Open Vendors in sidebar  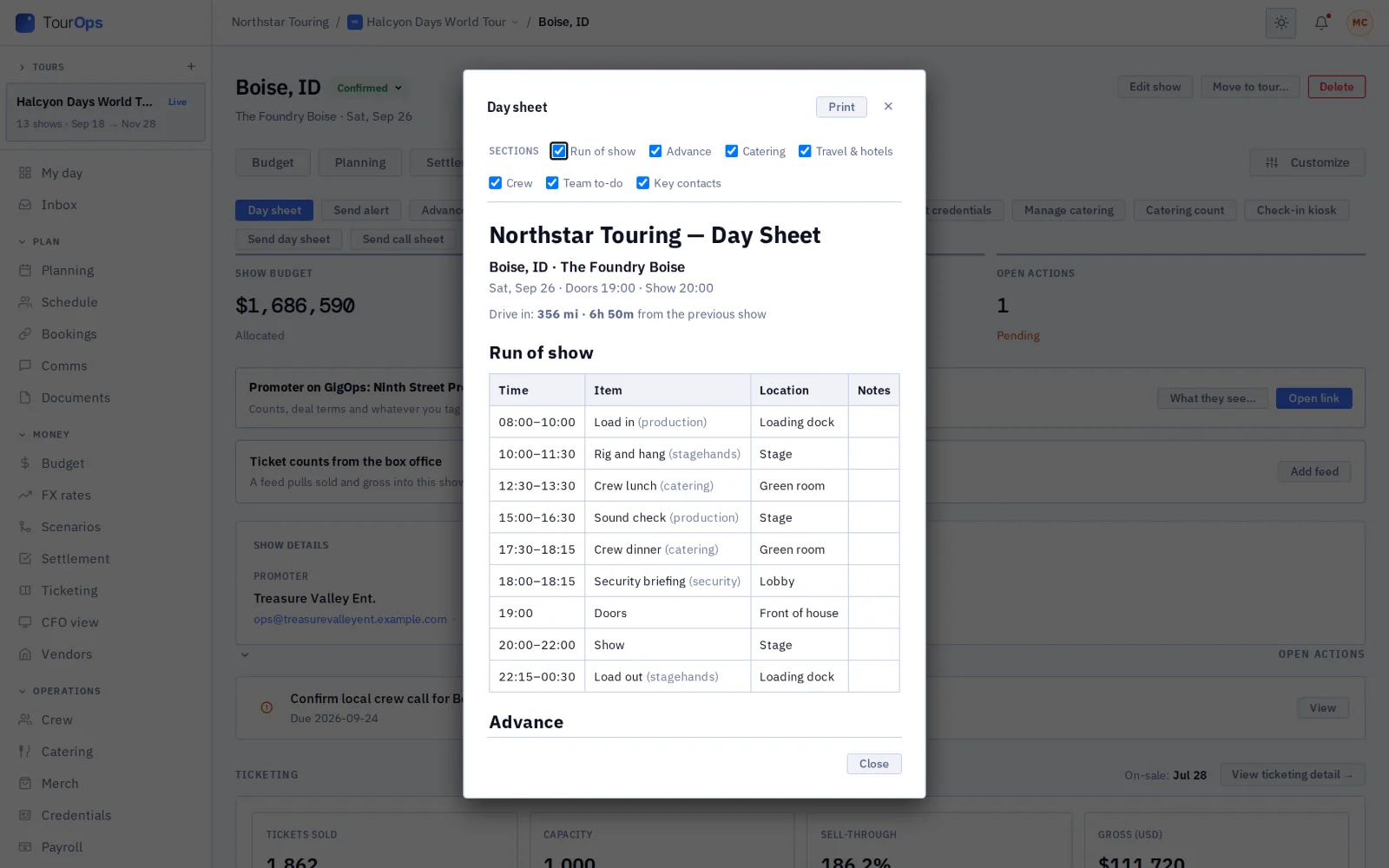(x=67, y=654)
